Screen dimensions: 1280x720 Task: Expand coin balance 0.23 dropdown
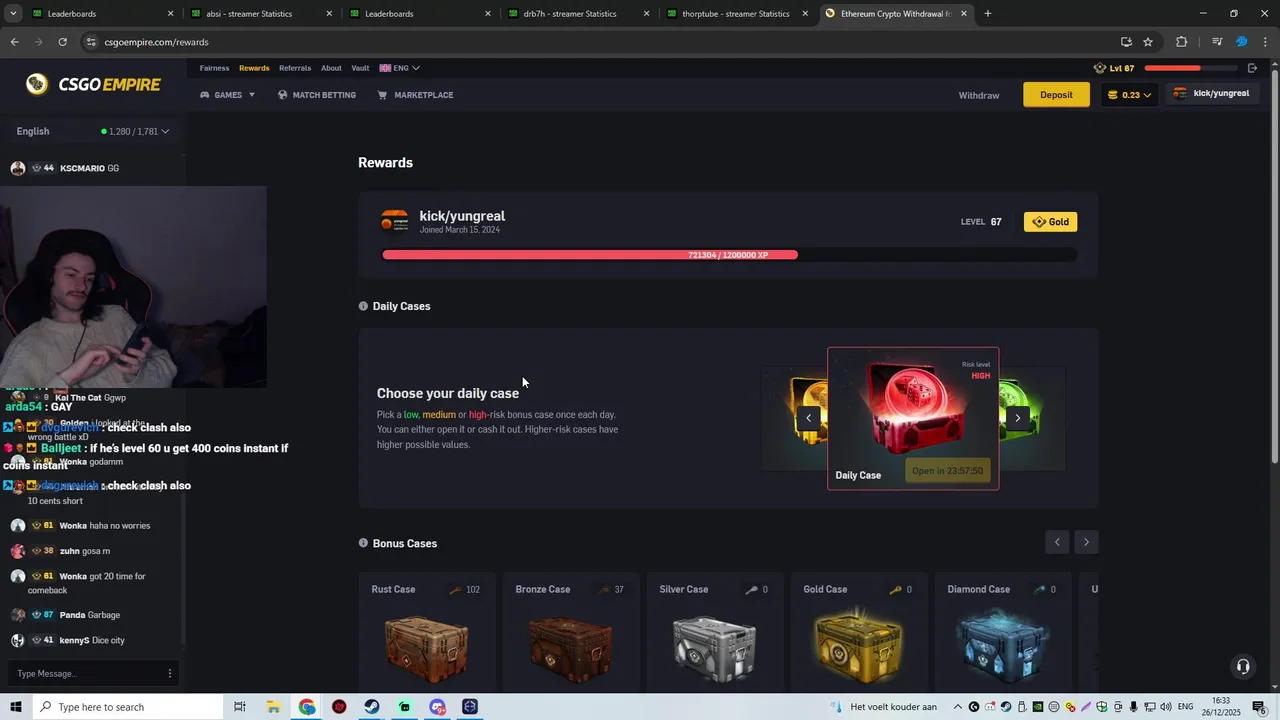pyautogui.click(x=1129, y=95)
